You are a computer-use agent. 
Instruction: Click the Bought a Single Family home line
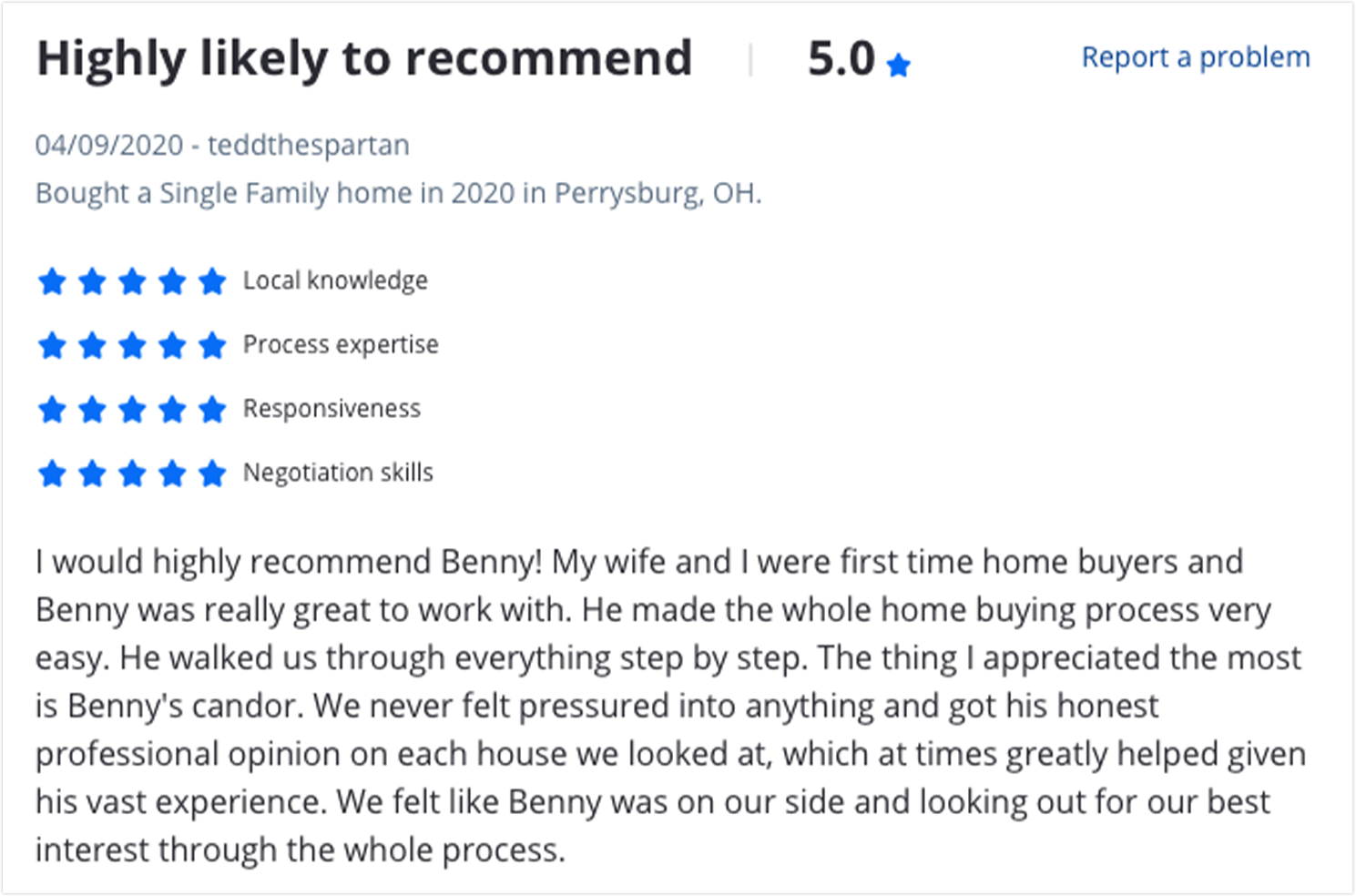(398, 193)
